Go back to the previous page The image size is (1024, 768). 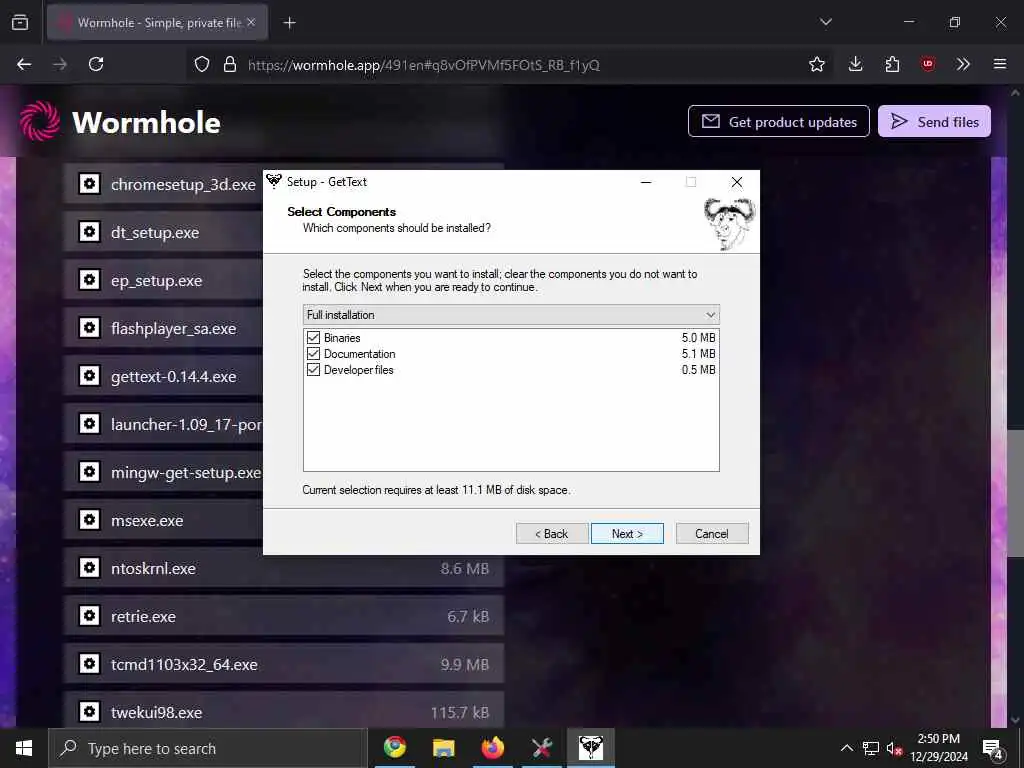pyautogui.click(x=24, y=64)
